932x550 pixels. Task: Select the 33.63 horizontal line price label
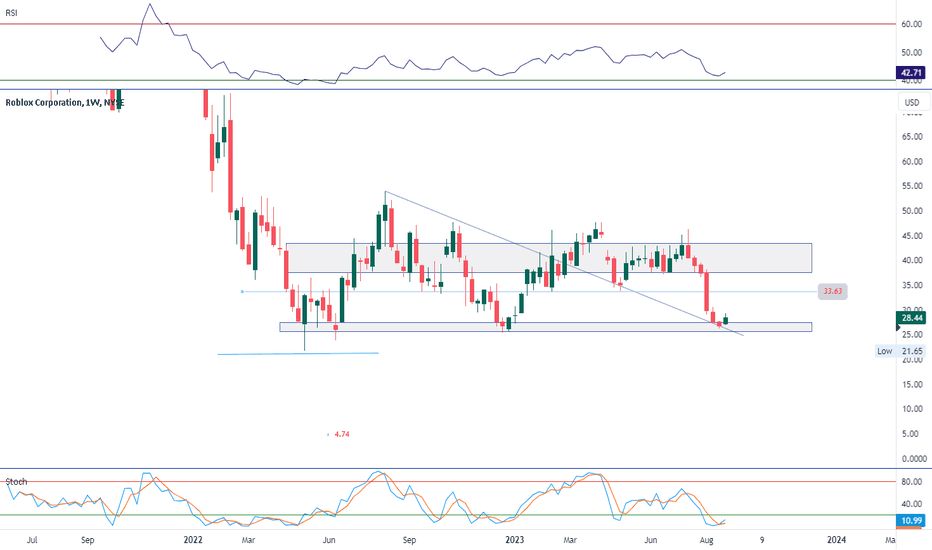pyautogui.click(x=832, y=291)
